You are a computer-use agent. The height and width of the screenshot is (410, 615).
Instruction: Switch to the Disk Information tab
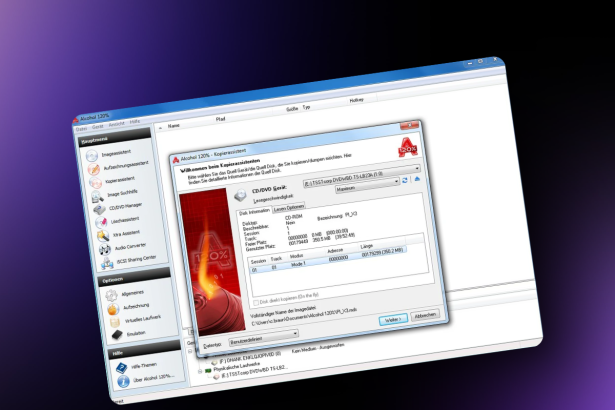(255, 211)
